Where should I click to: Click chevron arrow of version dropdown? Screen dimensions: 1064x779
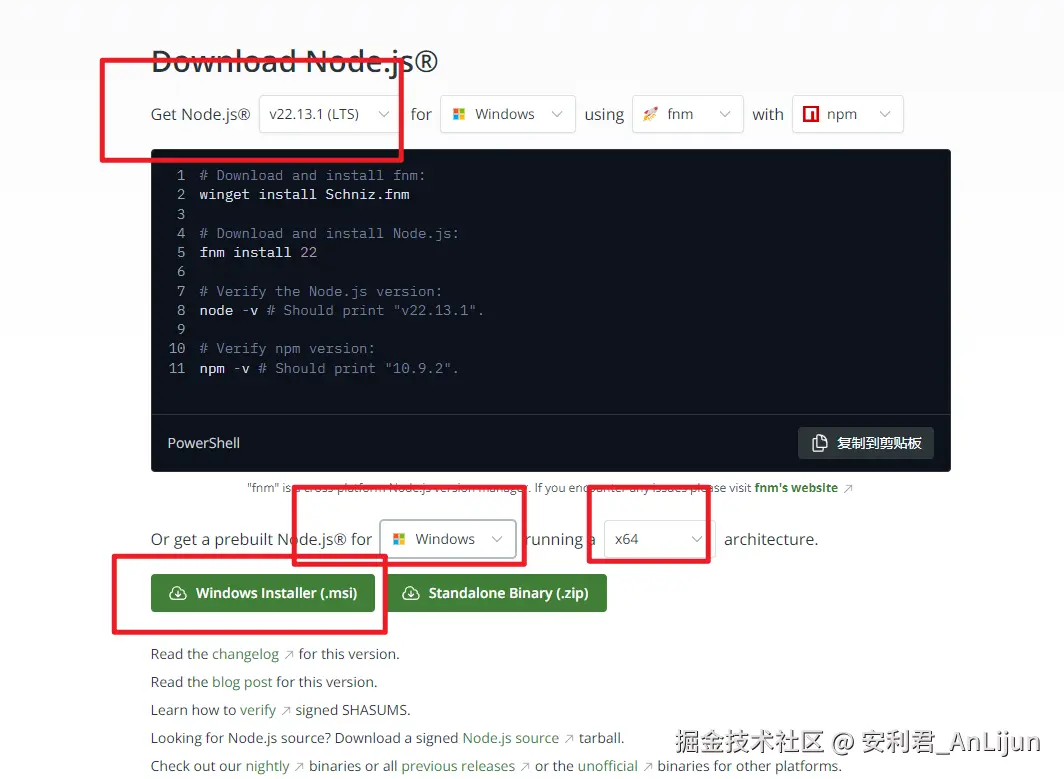coord(384,114)
